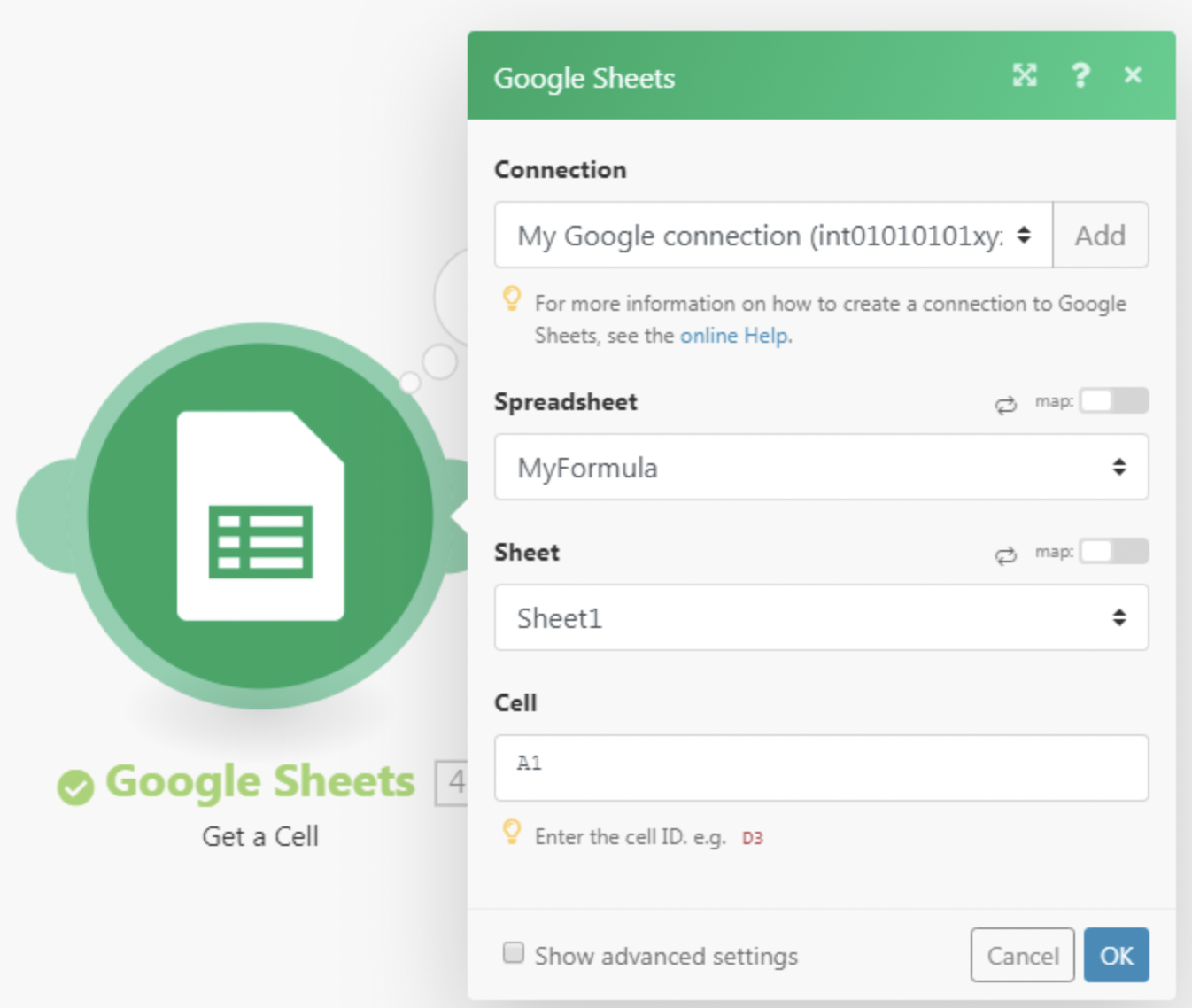The width and height of the screenshot is (1192, 1008).
Task: Click the Cell input field
Action: (x=821, y=768)
